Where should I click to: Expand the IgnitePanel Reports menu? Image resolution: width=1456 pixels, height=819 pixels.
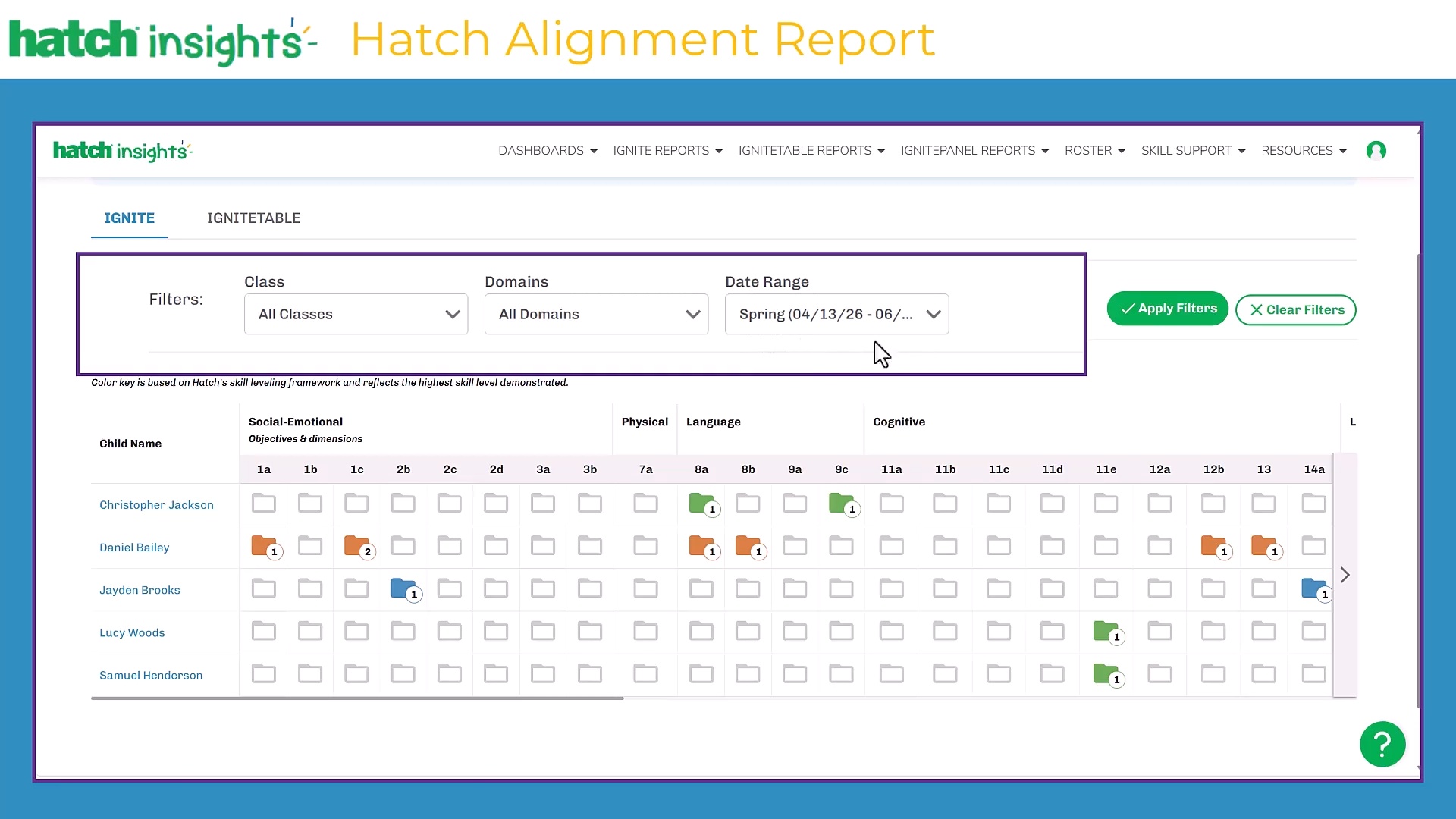pos(974,151)
